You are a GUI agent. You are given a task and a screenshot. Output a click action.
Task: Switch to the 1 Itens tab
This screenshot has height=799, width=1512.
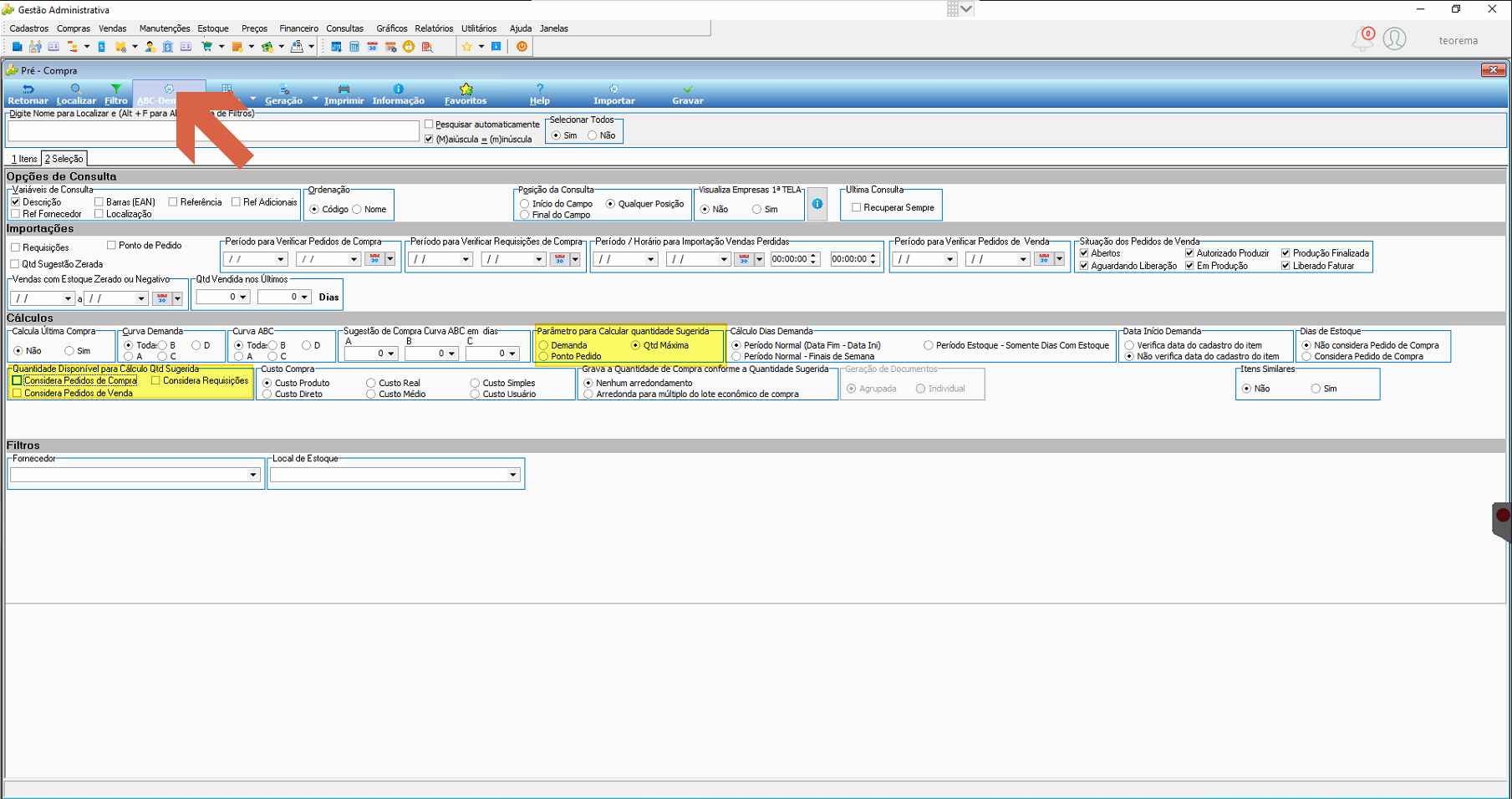[24, 159]
